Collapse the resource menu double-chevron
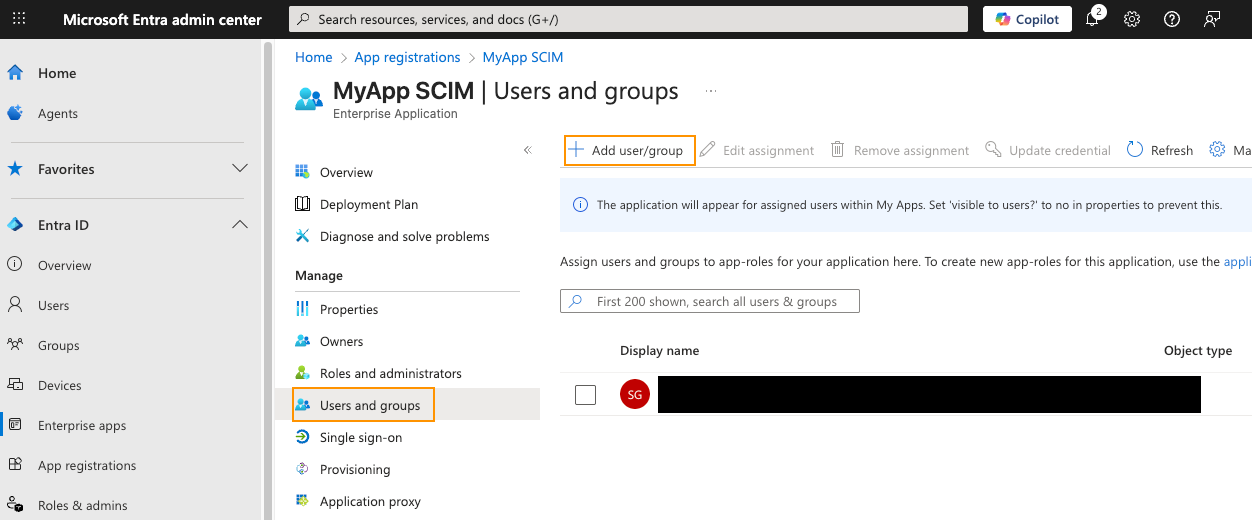 pyautogui.click(x=528, y=150)
